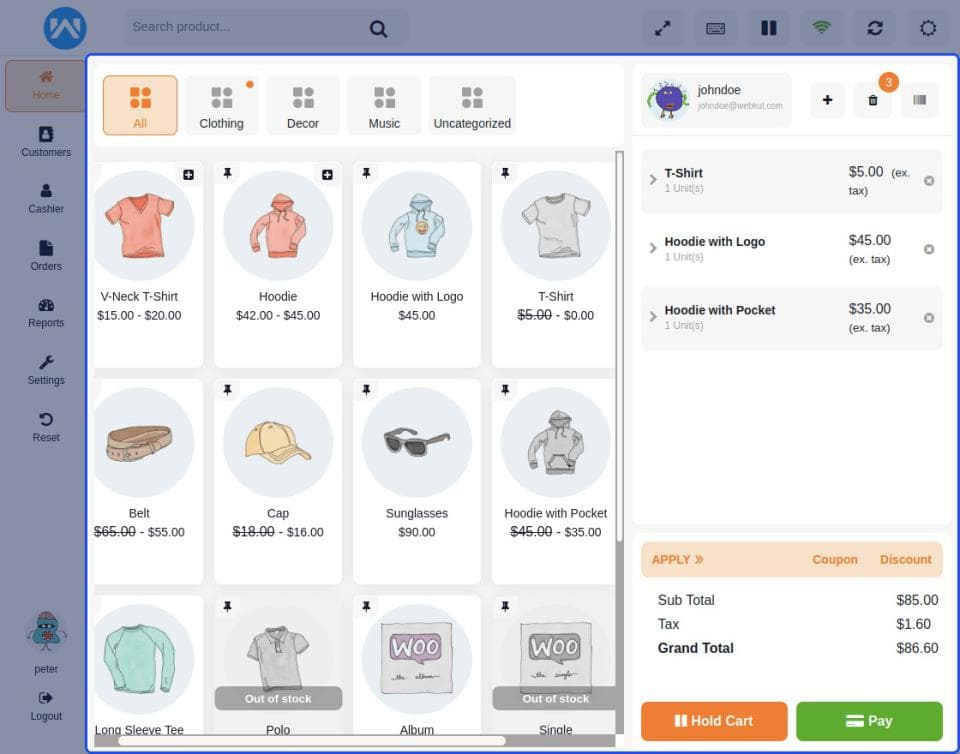Click horizontal scrollbar at bottom
Viewport: 960px width, 754px height.
(x=312, y=741)
